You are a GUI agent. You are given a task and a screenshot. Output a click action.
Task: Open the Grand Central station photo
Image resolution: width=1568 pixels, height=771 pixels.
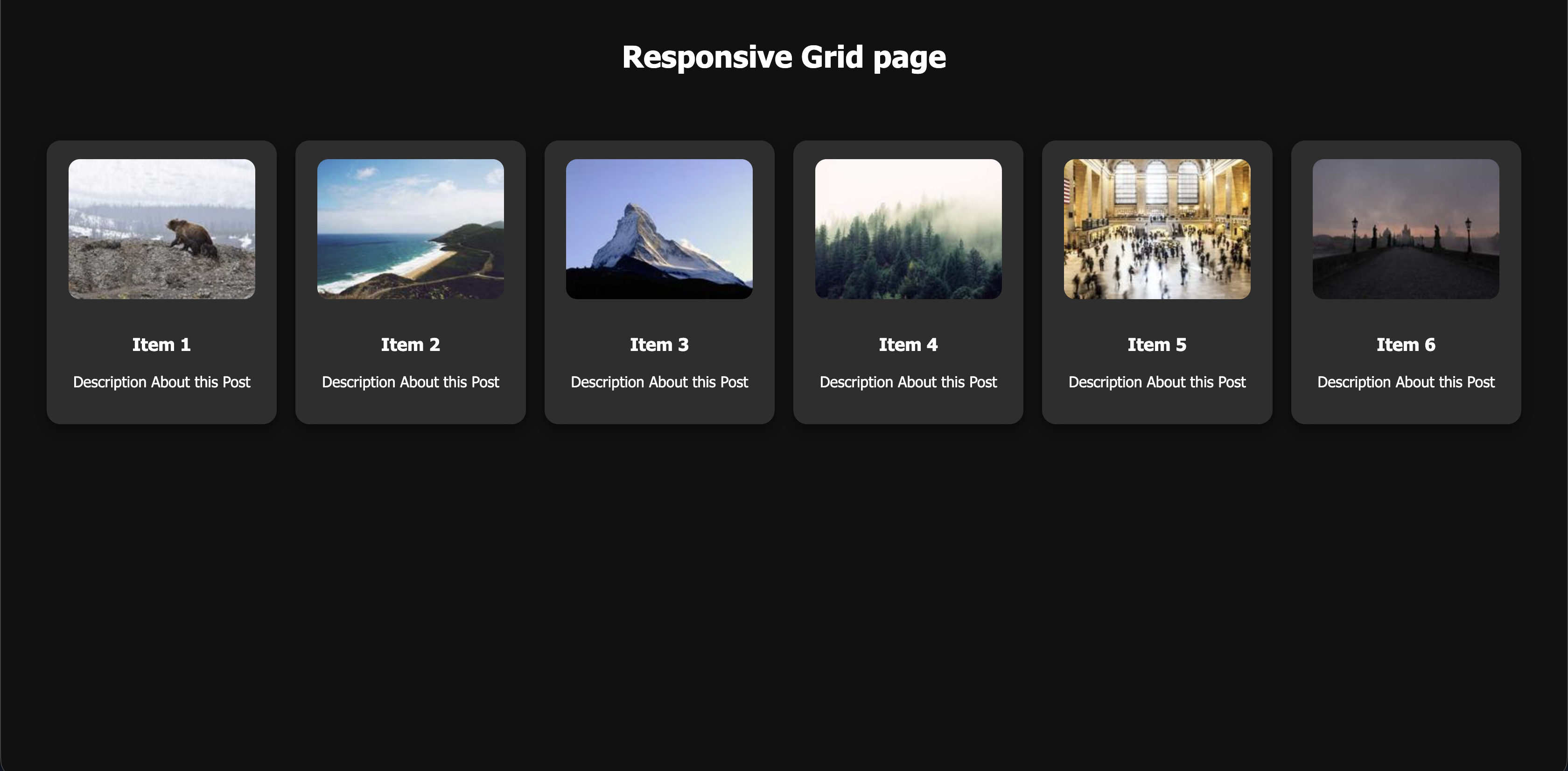tap(1156, 229)
